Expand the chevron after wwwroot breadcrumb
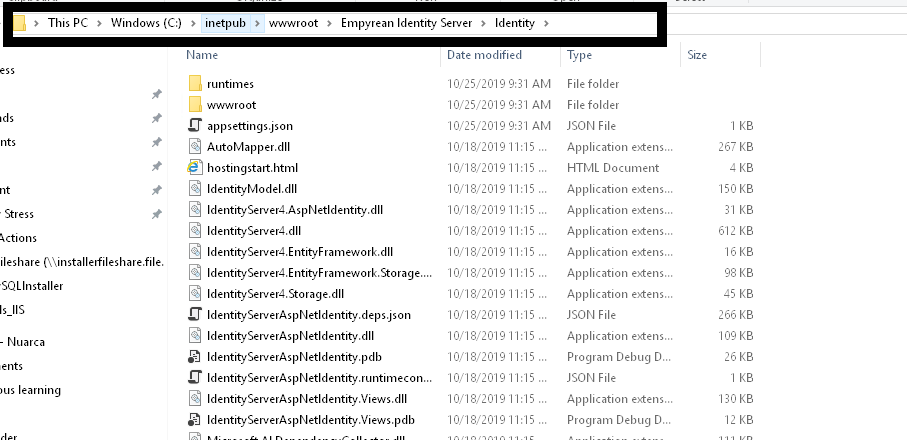The height and width of the screenshot is (440, 907). 329,23
